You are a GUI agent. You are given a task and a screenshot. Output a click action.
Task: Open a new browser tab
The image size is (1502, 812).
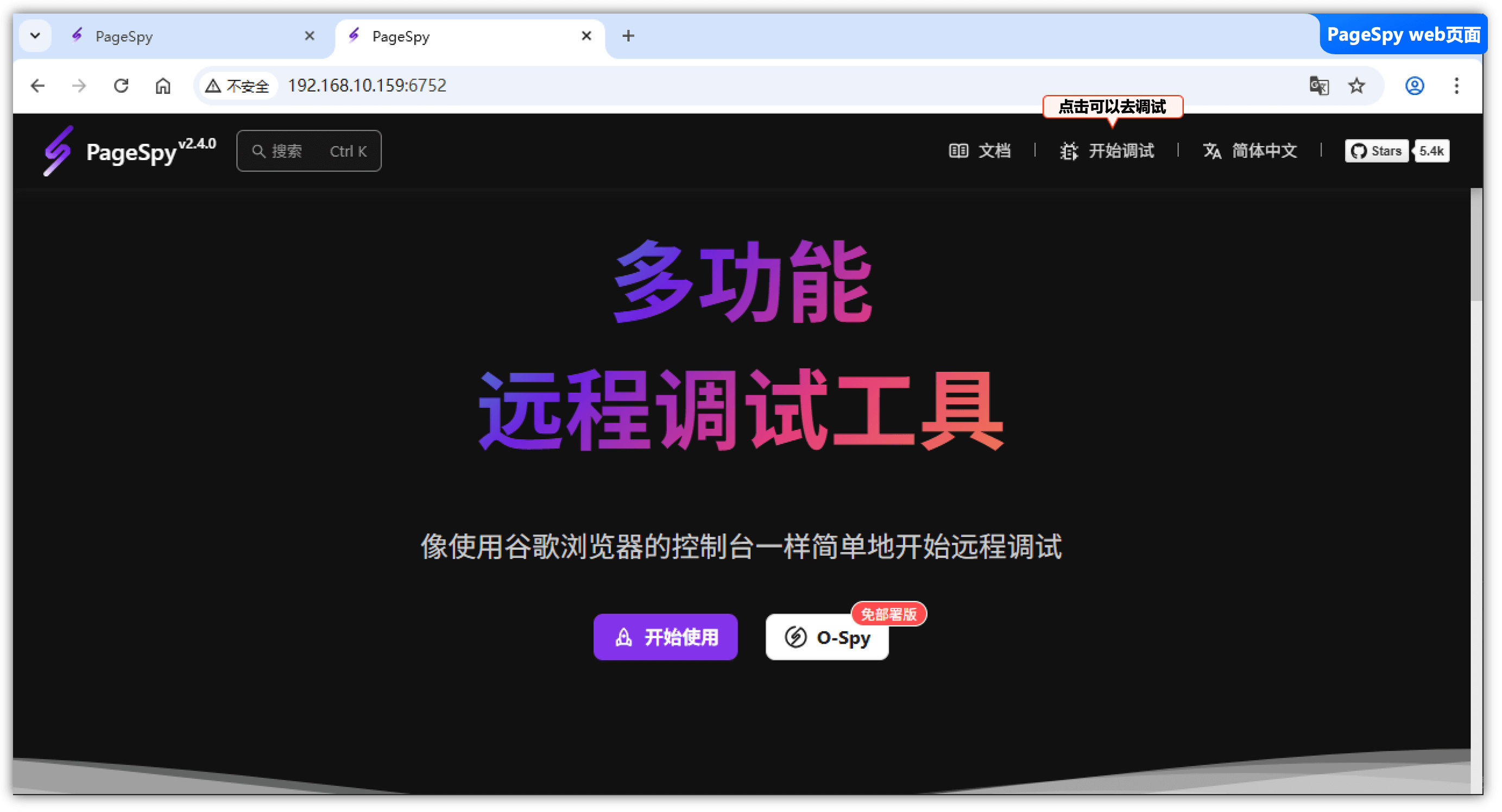[x=628, y=36]
